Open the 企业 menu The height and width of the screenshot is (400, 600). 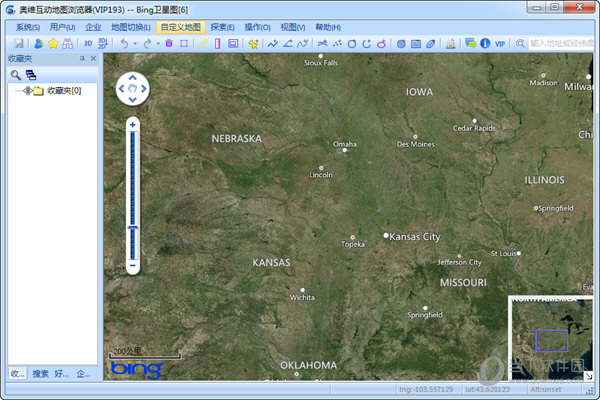pos(93,27)
